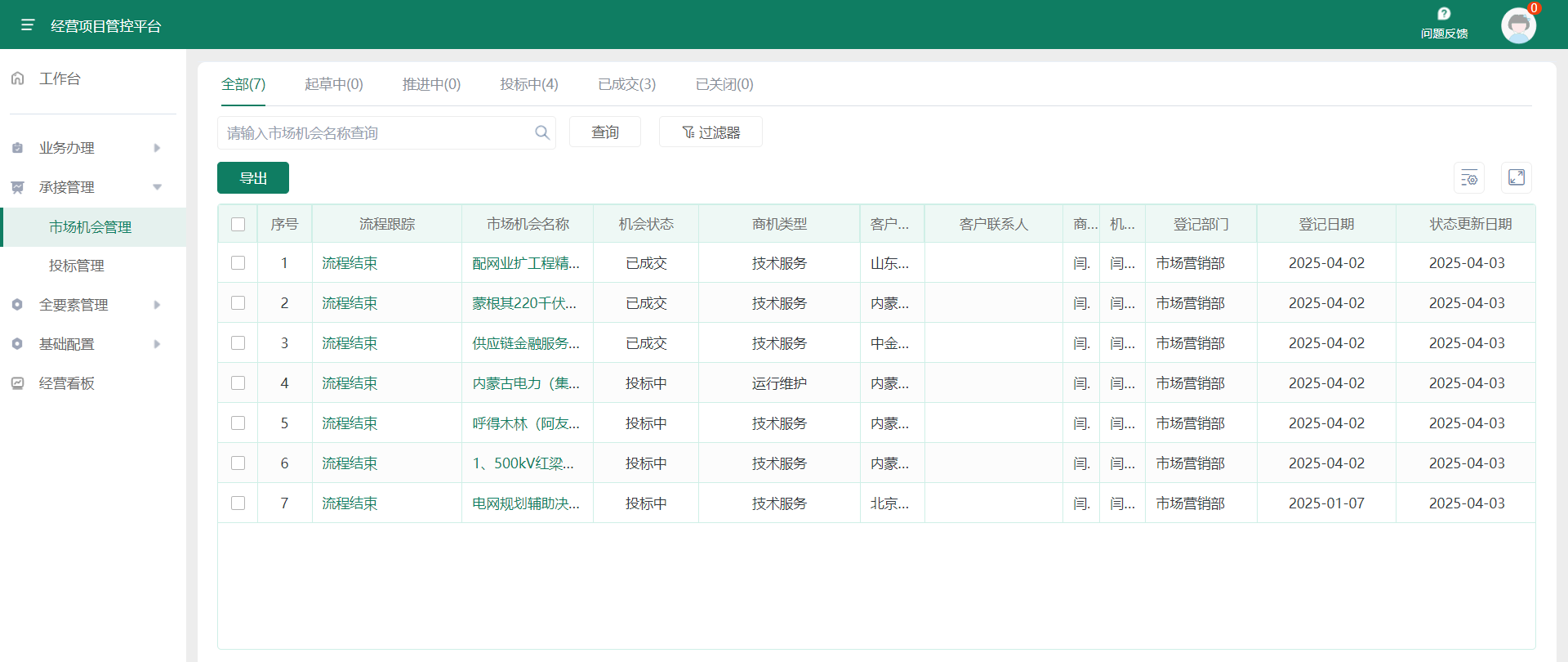Open 配网业扩工程精... opportunity link
The image size is (1568, 662).
coord(526,263)
